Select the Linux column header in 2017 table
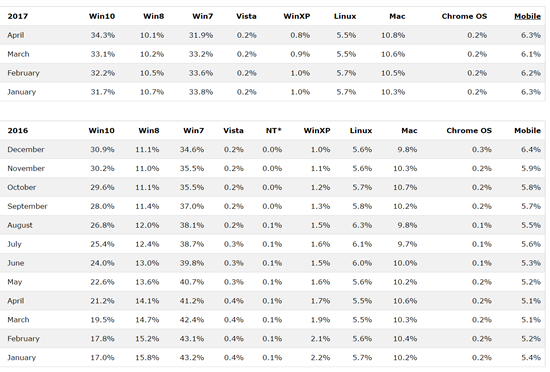The height and width of the screenshot is (372, 550). click(345, 16)
